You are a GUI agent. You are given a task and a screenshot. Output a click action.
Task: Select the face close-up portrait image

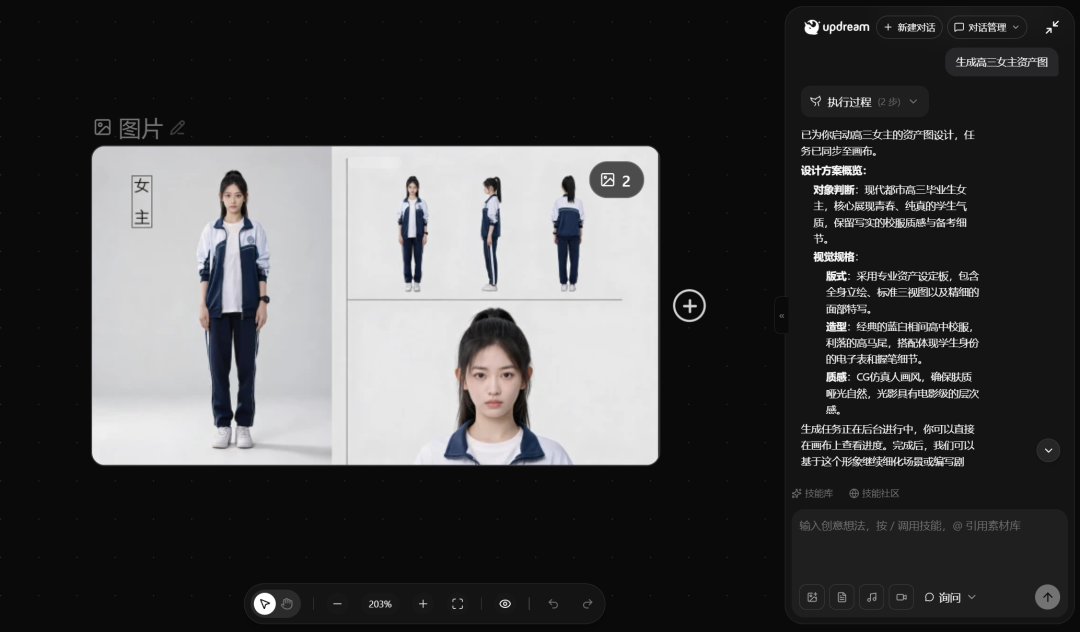494,384
